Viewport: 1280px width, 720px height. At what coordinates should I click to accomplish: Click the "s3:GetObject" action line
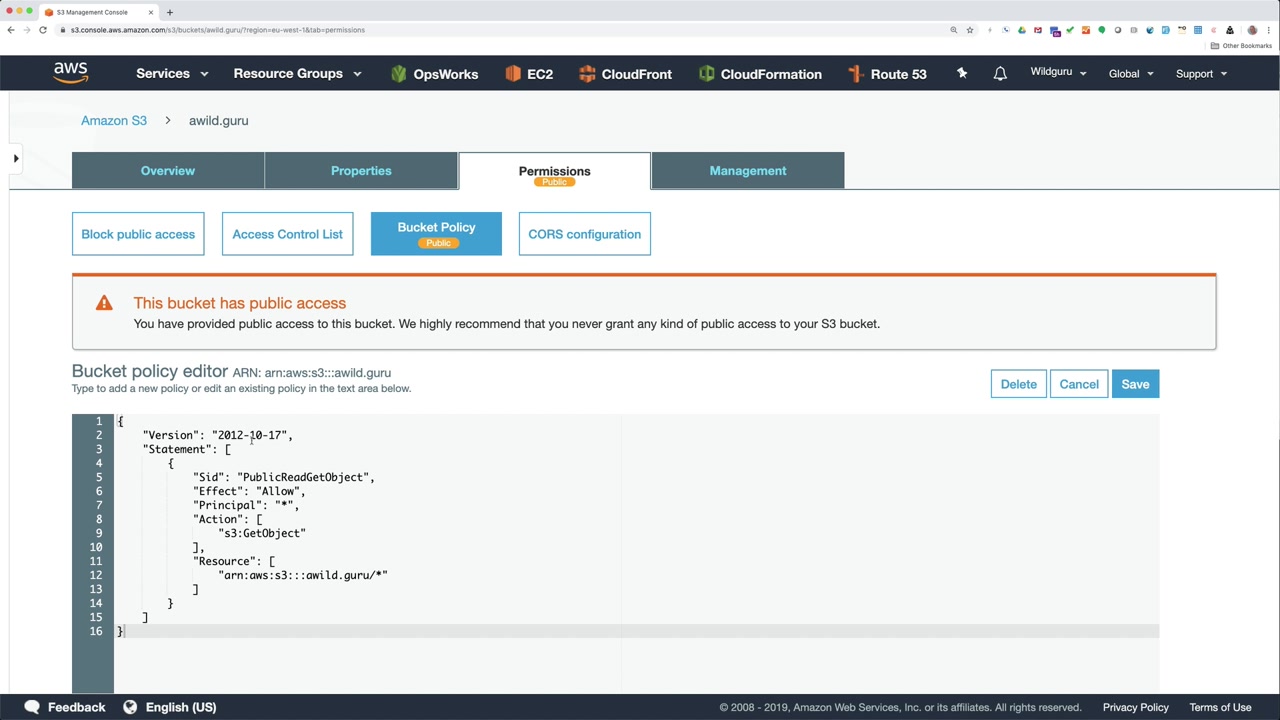pyautogui.click(x=262, y=533)
